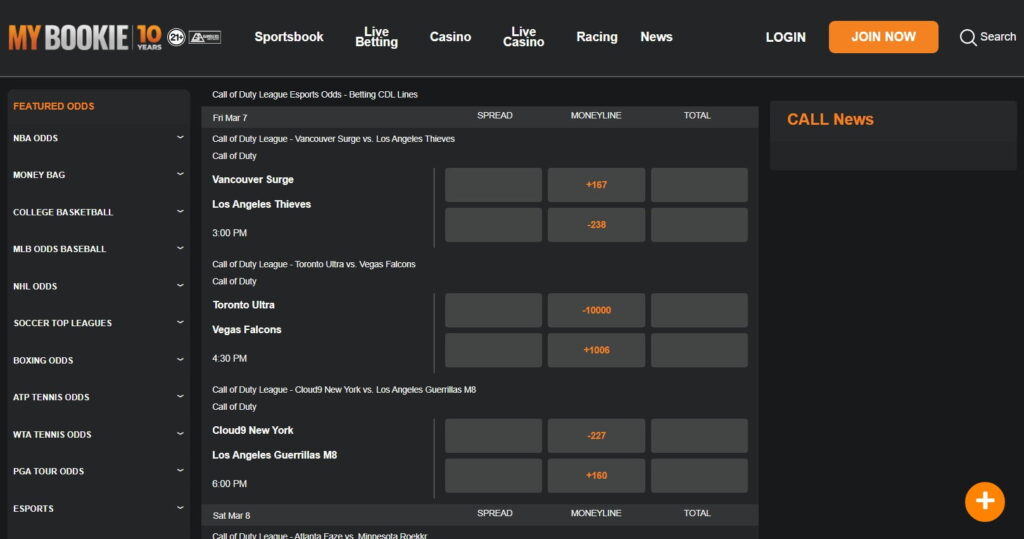Select Cloud9 New York -227 moneyline

click(596, 436)
